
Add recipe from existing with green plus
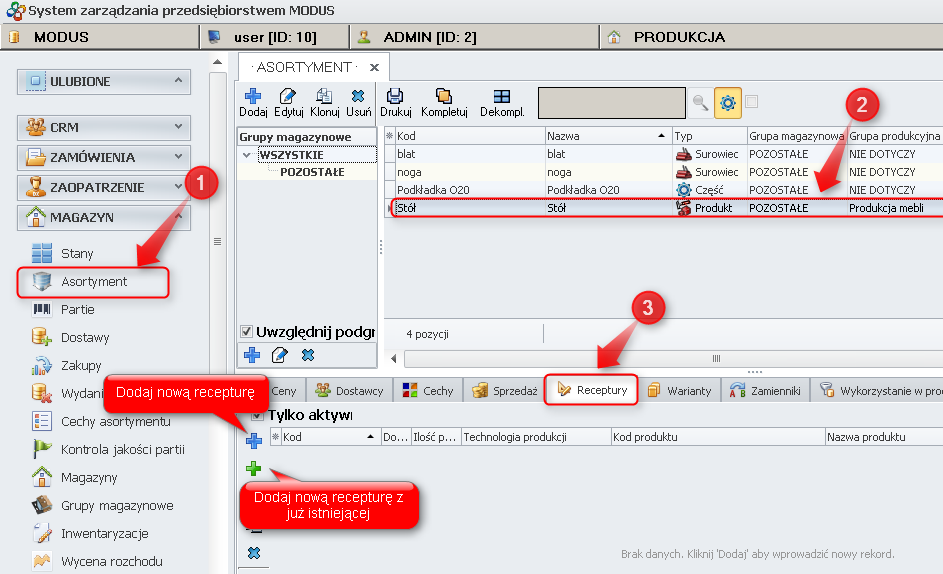pyautogui.click(x=253, y=468)
